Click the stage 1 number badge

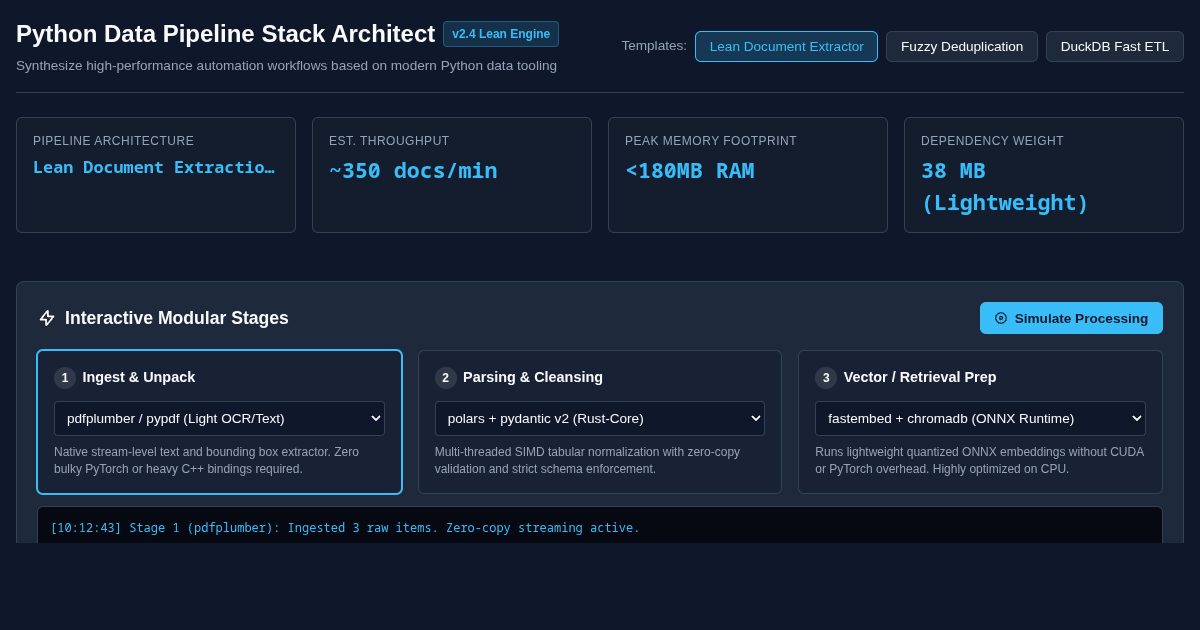click(x=65, y=378)
